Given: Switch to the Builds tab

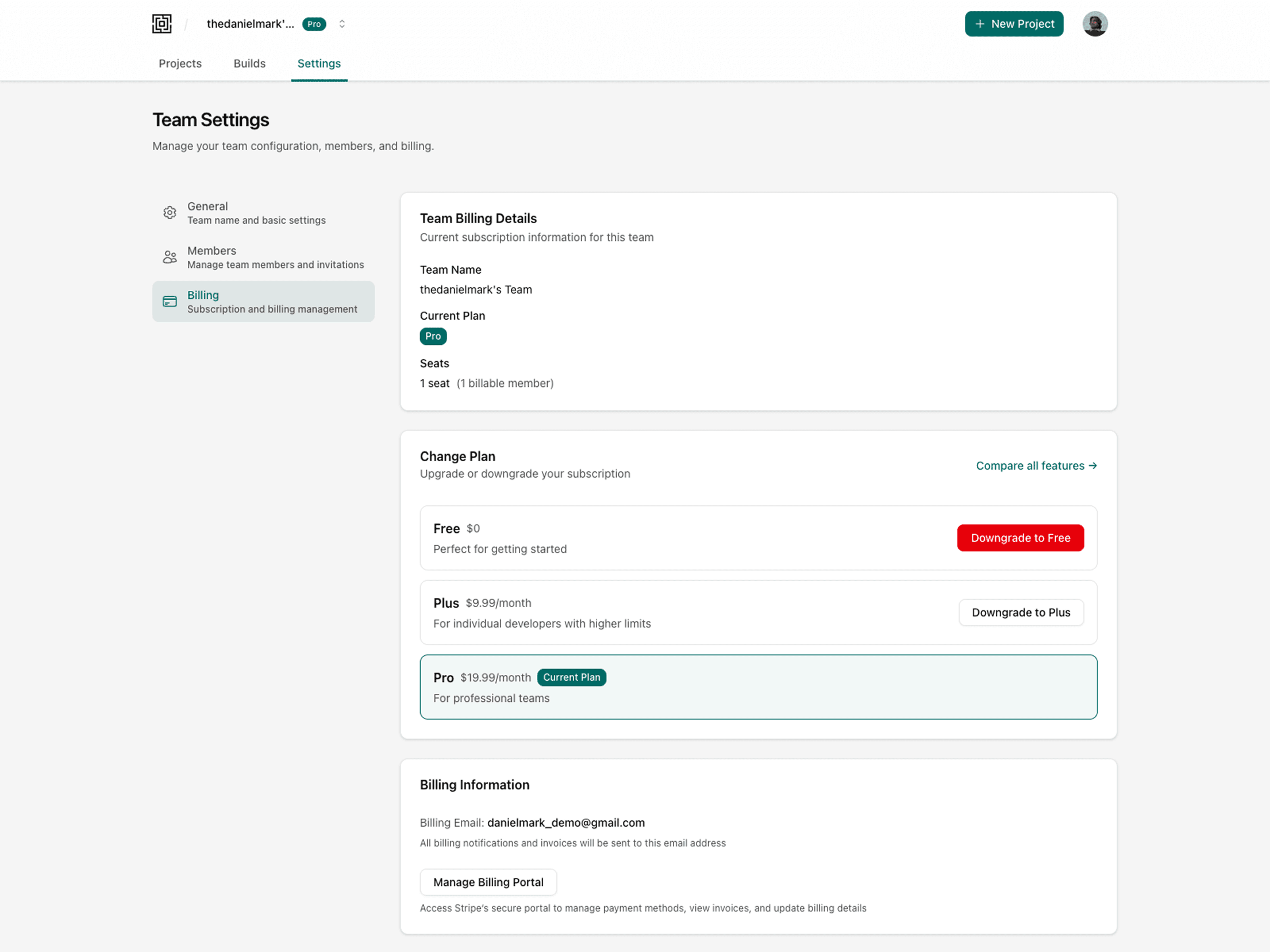Looking at the screenshot, I should [249, 63].
